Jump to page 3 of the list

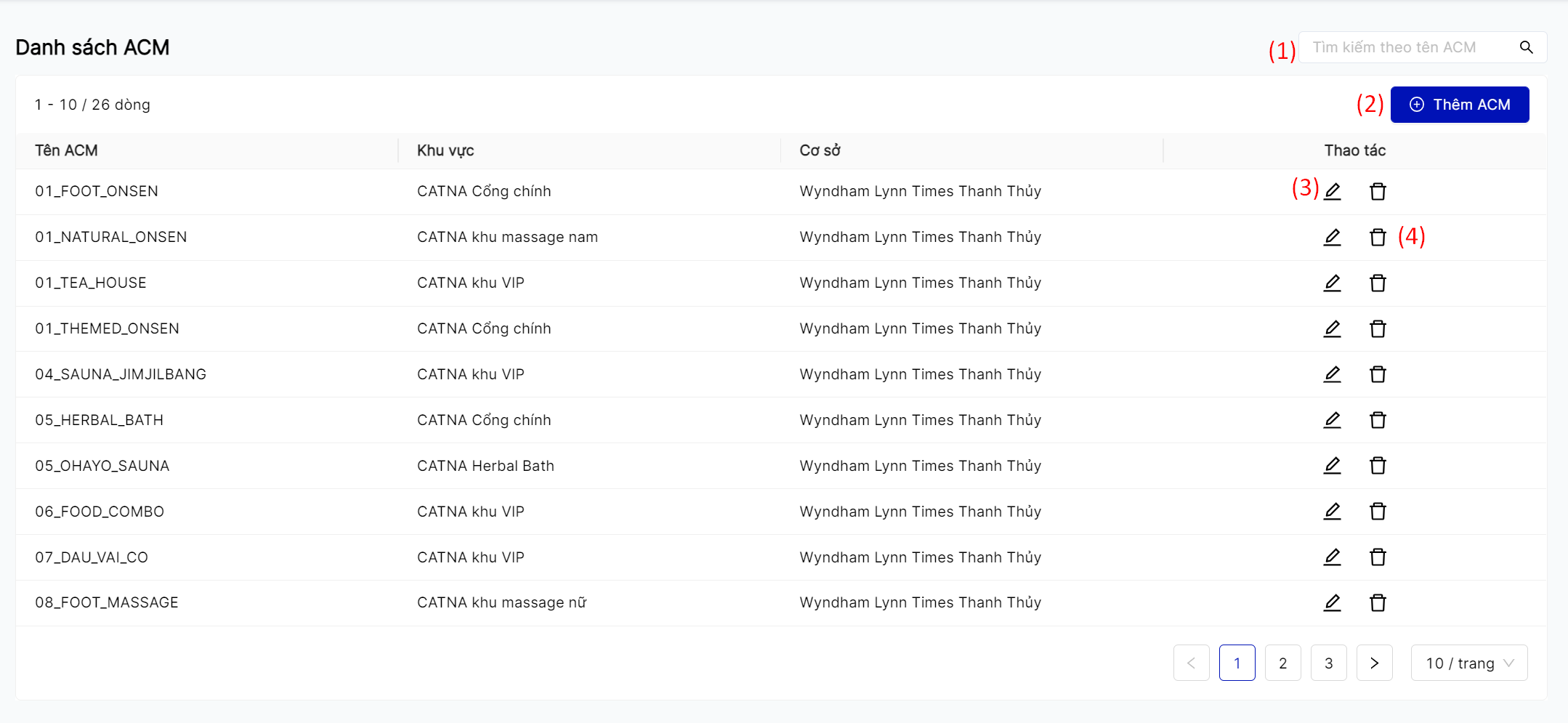(x=1328, y=663)
